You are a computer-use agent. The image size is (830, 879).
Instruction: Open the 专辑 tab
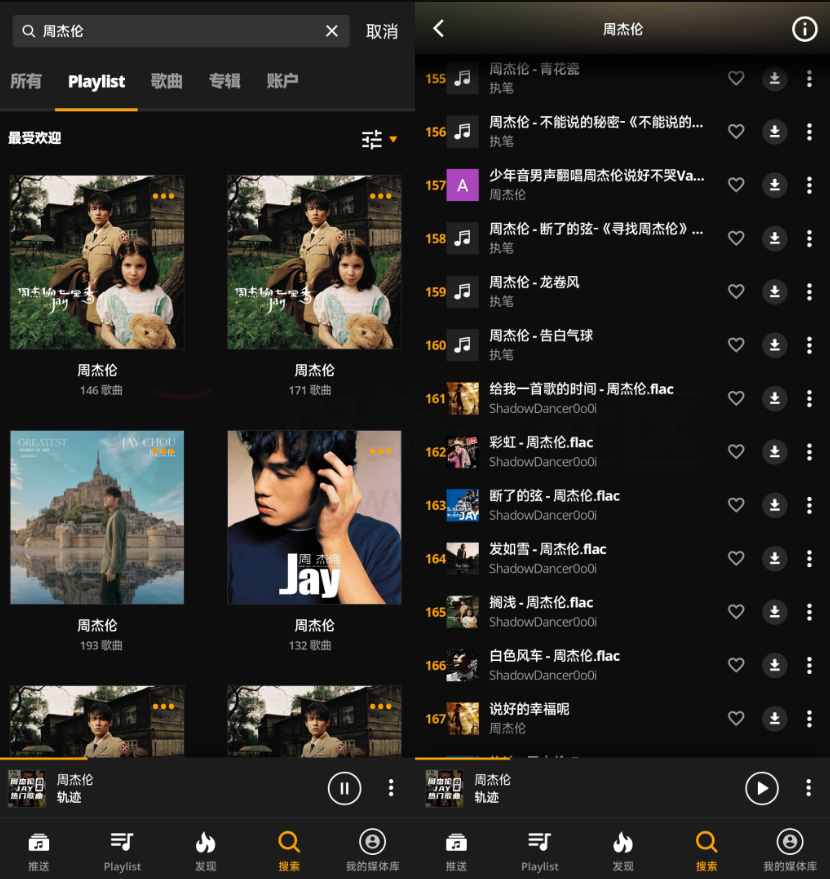(x=225, y=81)
